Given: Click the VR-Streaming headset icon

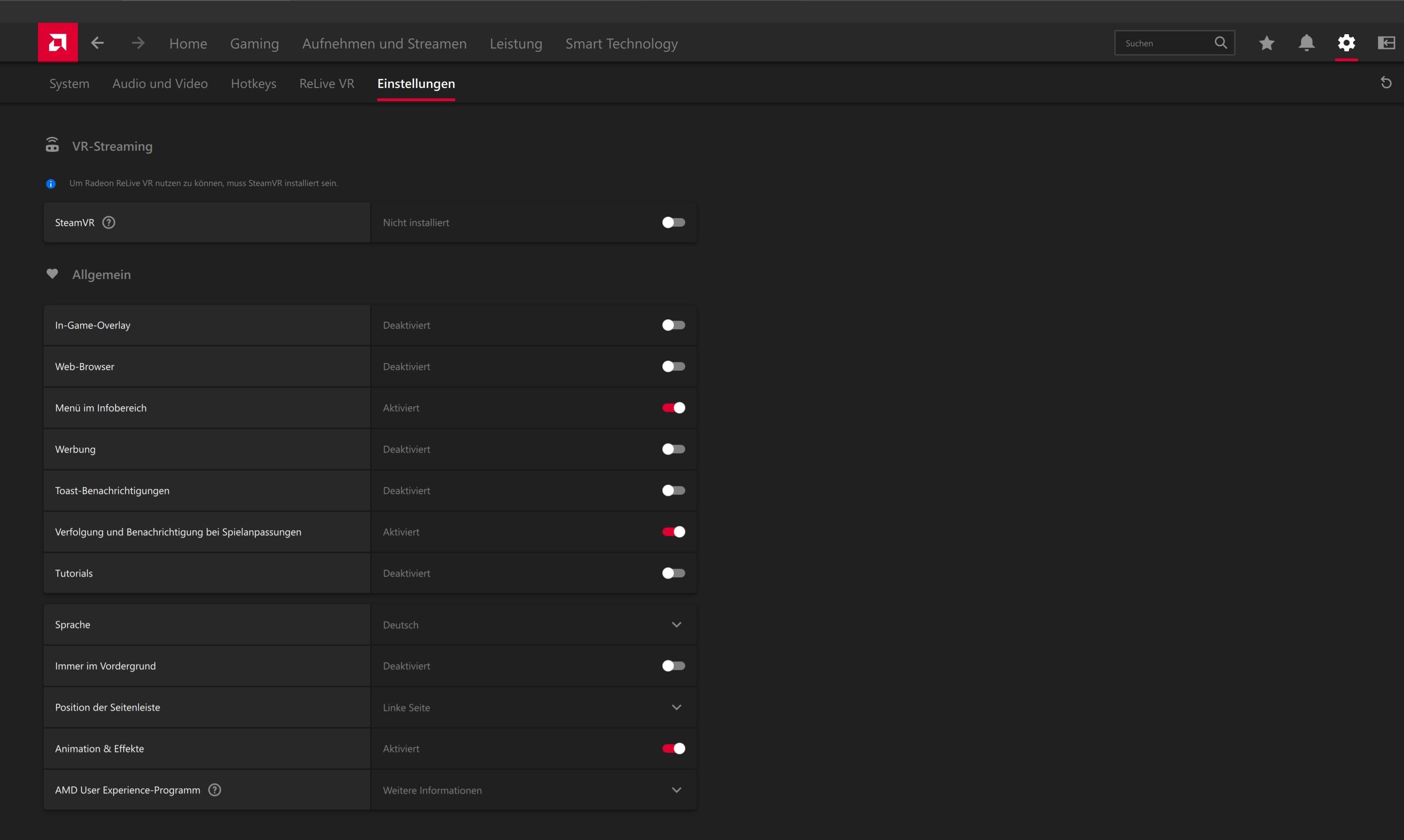Looking at the screenshot, I should coord(52,145).
